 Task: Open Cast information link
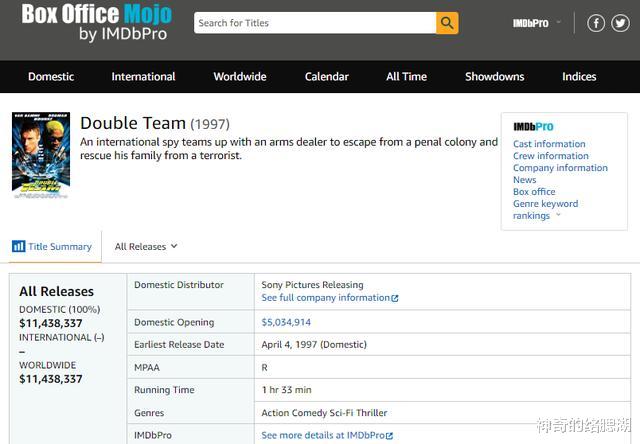click(549, 144)
